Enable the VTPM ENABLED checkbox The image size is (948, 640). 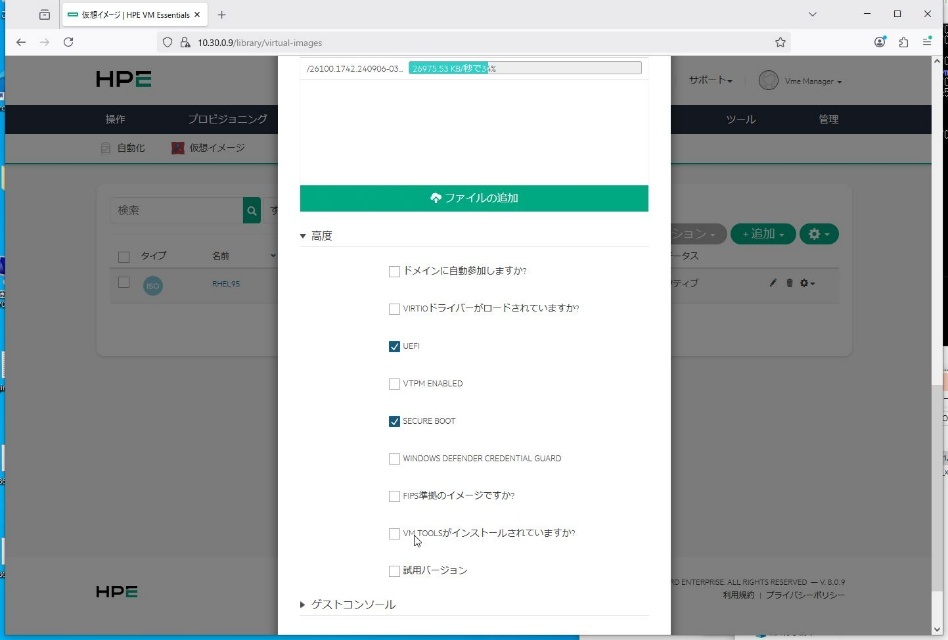coord(394,384)
